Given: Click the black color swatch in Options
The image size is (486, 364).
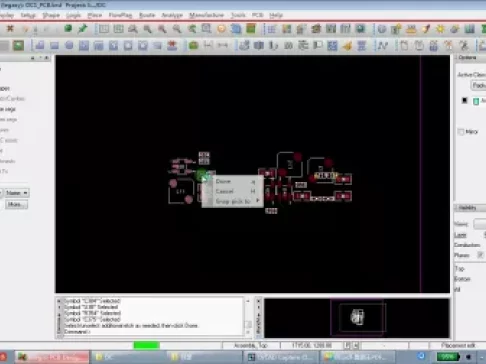Looking at the screenshot, I should click(x=465, y=100).
